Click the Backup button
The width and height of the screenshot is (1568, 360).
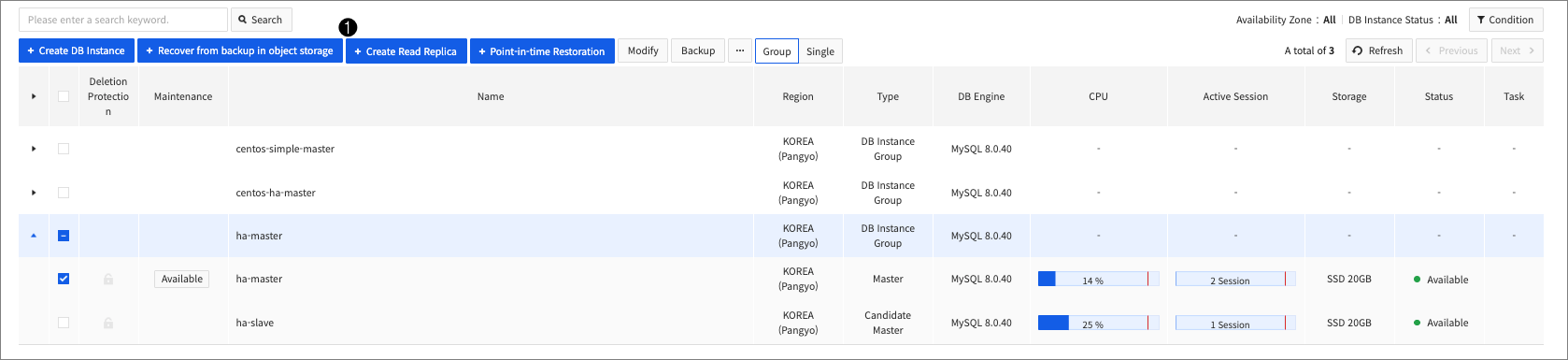coord(698,50)
